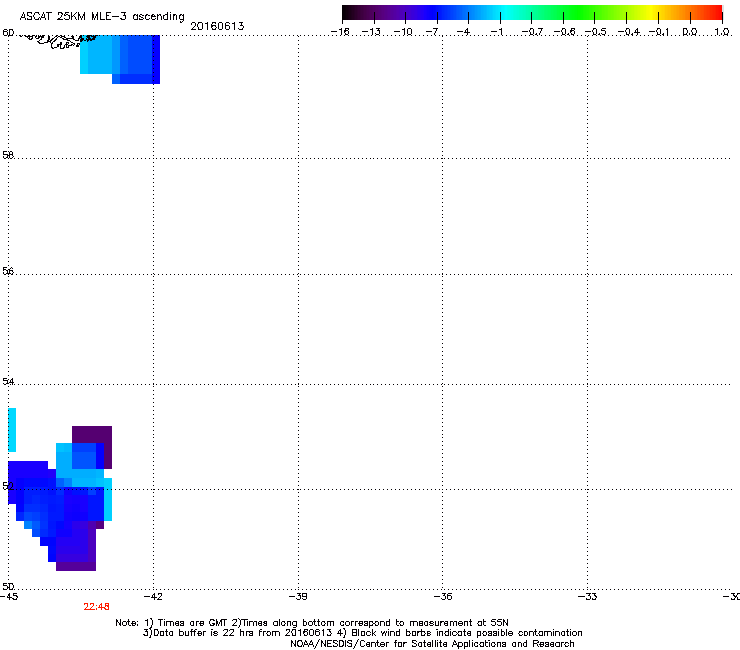The width and height of the screenshot is (740, 650).
Task: Click the blue data patch below the coastline outline
Action: (120, 59)
